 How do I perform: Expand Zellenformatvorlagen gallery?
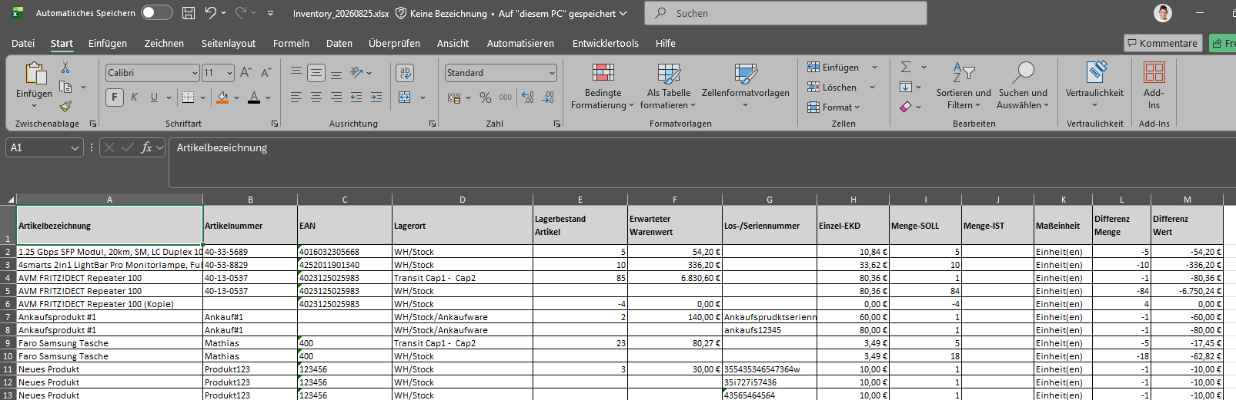[745, 86]
